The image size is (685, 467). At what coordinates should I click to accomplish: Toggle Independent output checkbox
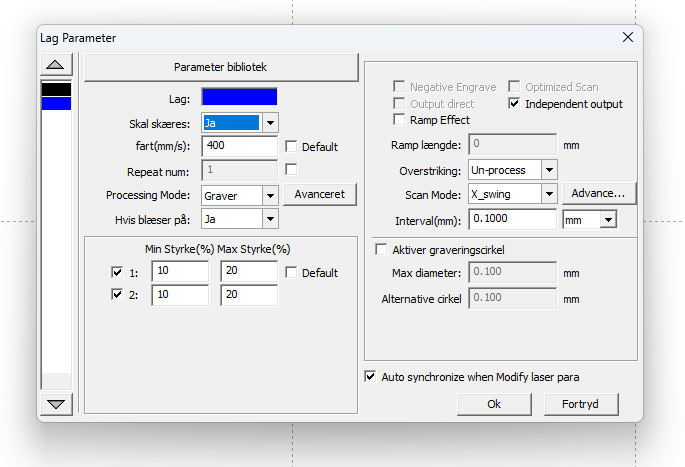click(514, 104)
